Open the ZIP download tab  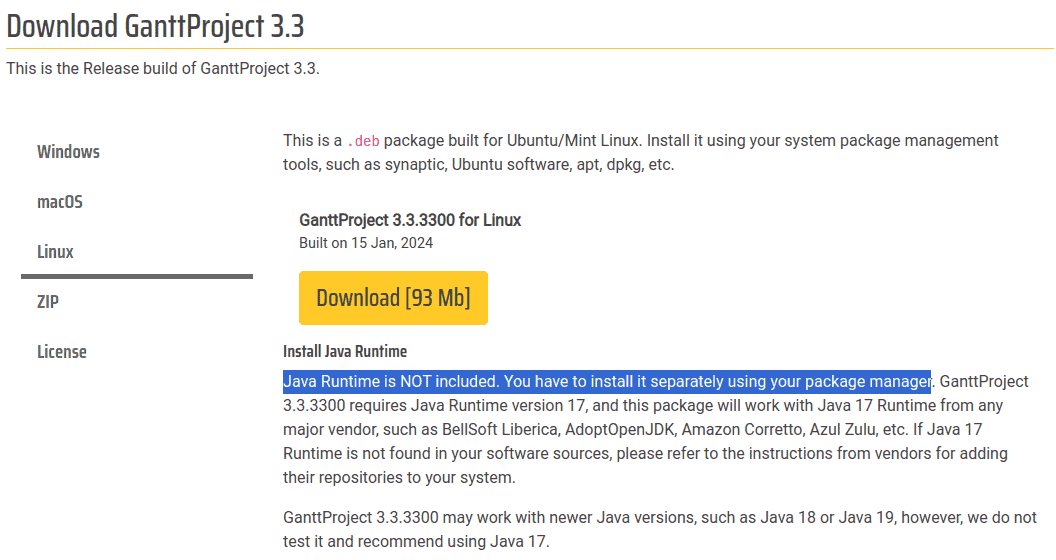[x=48, y=302]
